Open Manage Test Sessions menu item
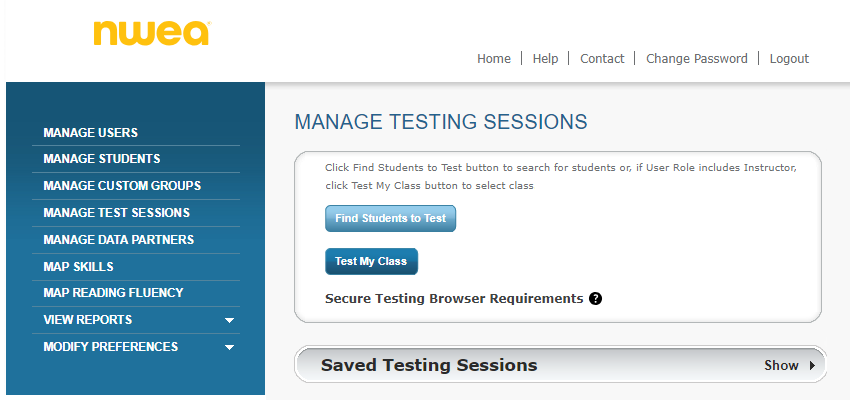 [117, 213]
